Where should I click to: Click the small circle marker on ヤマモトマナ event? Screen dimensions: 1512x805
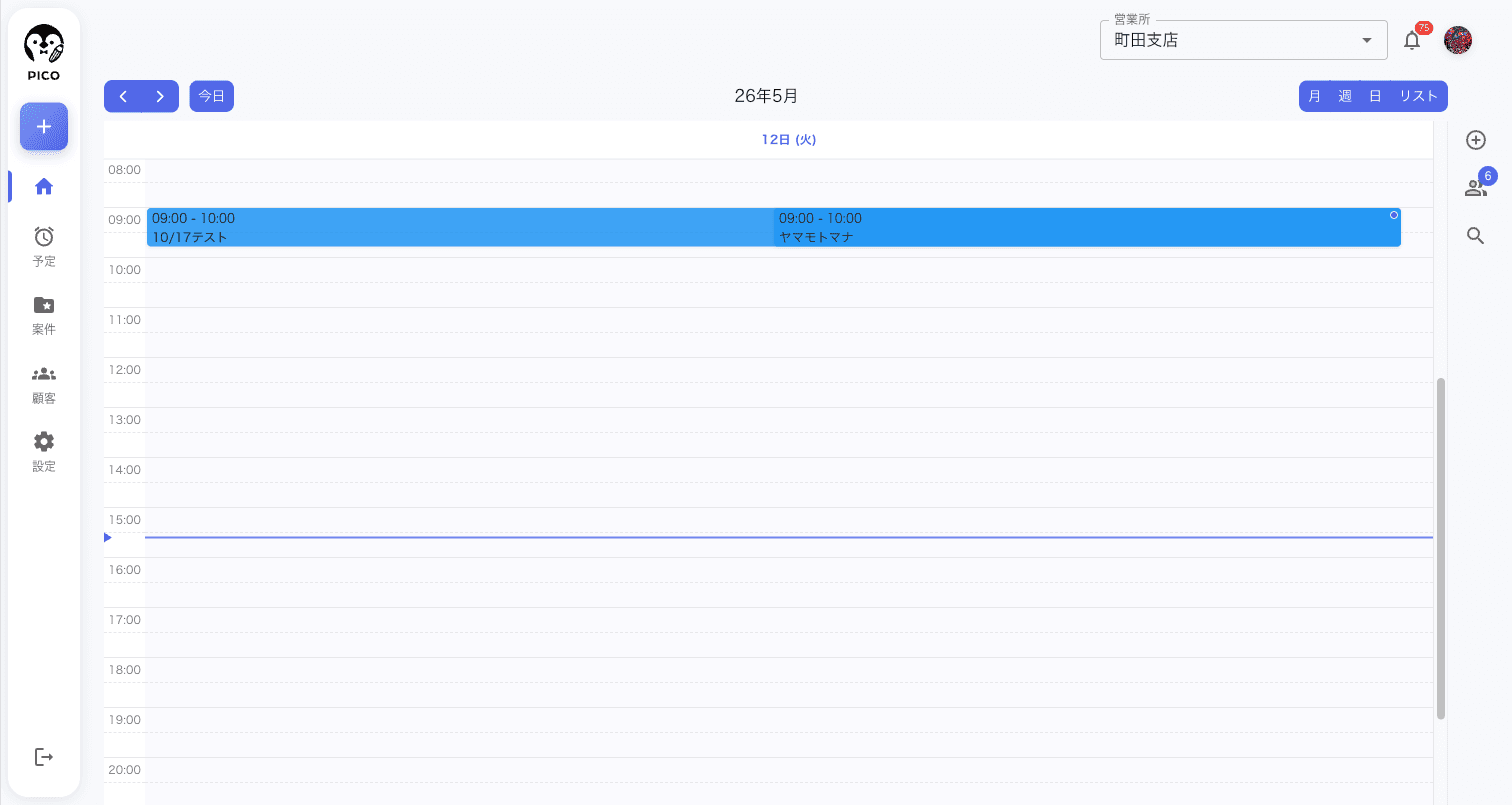click(x=1394, y=215)
